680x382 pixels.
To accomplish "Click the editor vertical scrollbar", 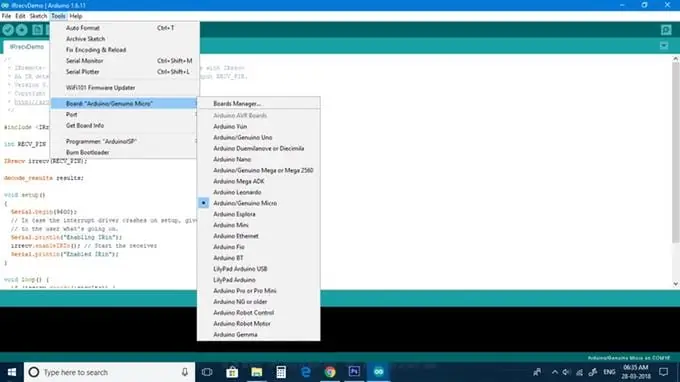I will [675, 171].
